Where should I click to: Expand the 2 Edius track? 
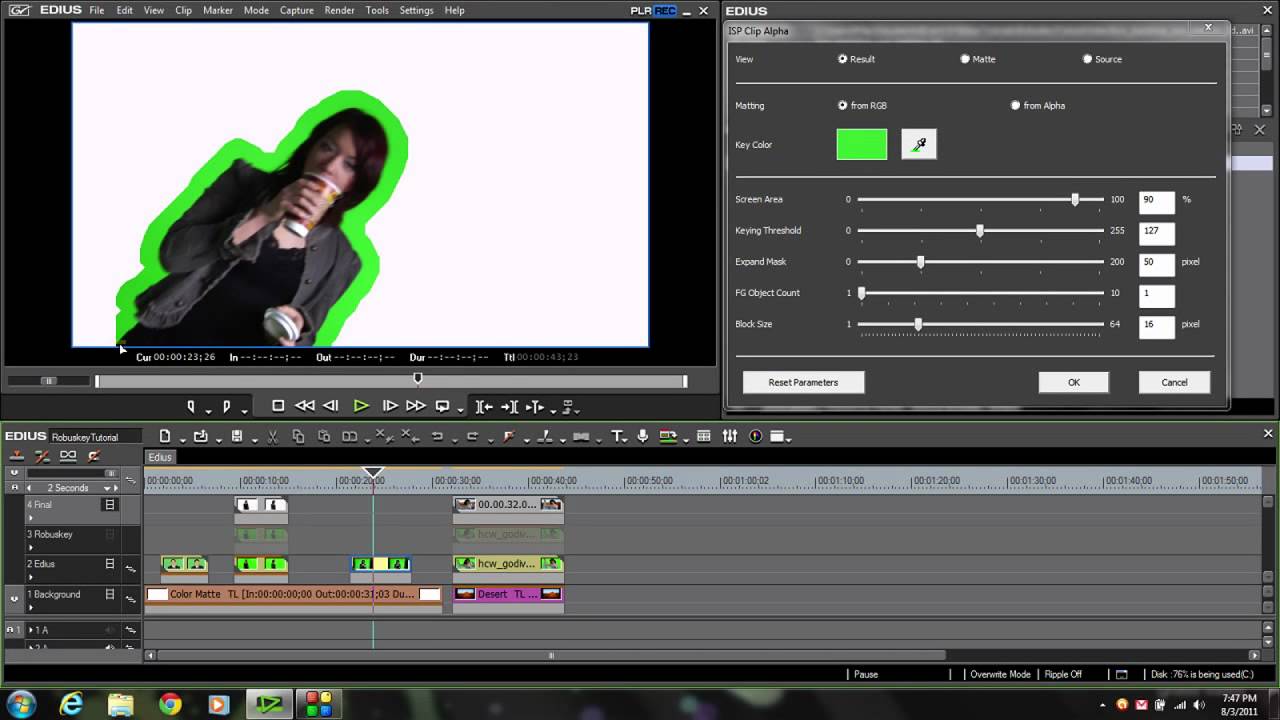click(30, 577)
